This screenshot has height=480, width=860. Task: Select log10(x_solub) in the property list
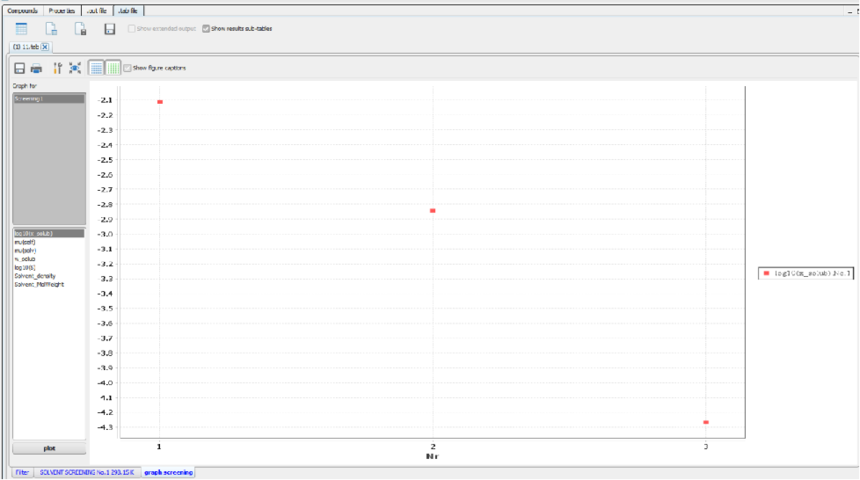tap(49, 234)
